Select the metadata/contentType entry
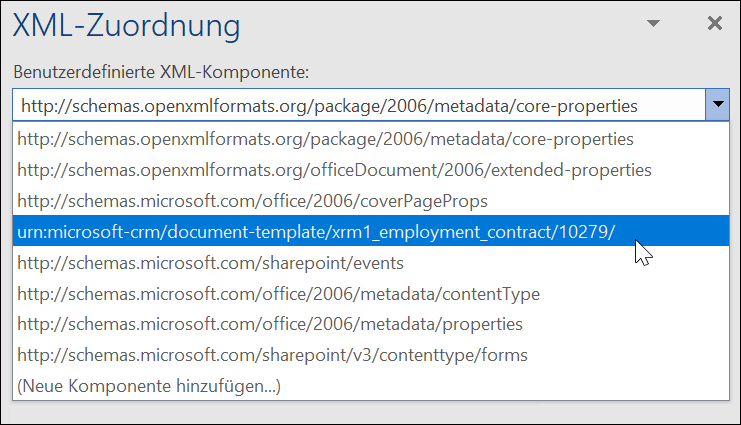 pos(279,294)
